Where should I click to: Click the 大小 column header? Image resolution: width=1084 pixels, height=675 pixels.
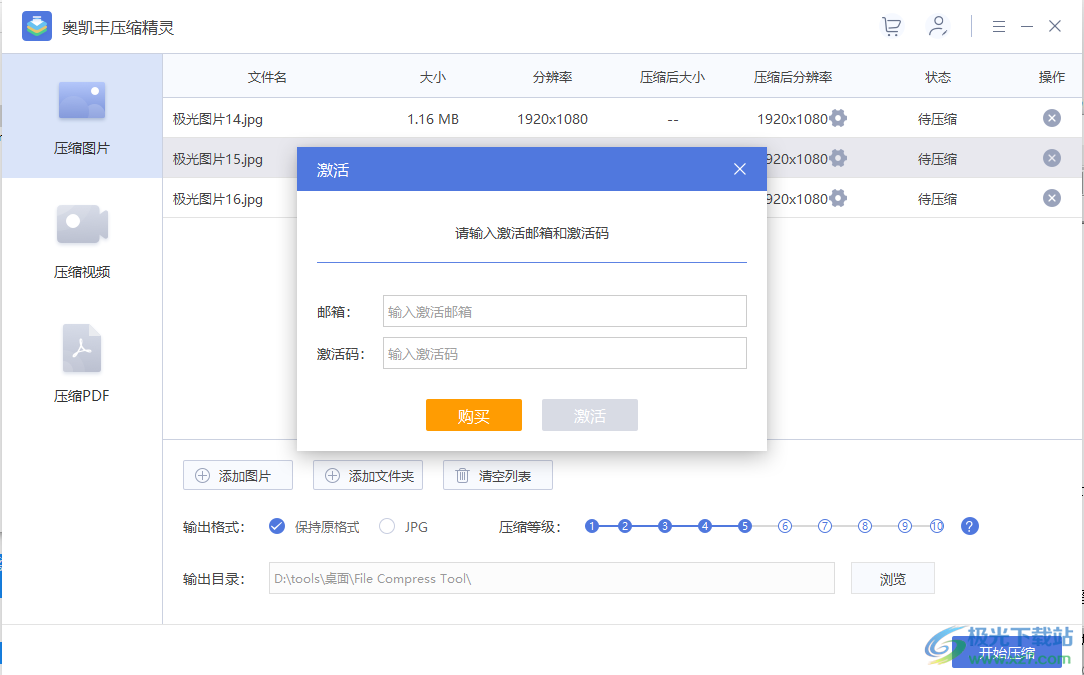tap(433, 77)
